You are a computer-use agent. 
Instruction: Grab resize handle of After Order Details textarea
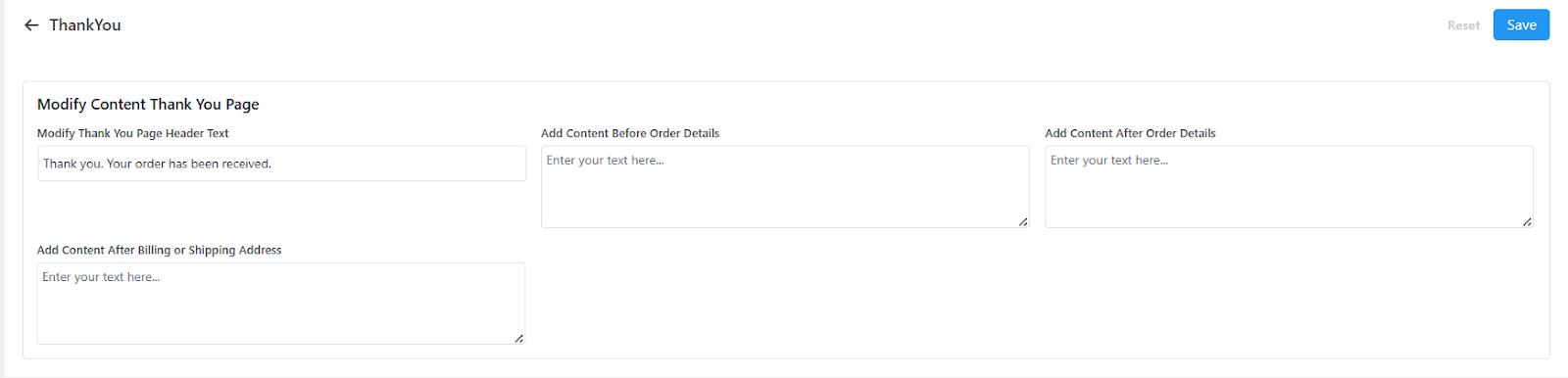(1527, 222)
